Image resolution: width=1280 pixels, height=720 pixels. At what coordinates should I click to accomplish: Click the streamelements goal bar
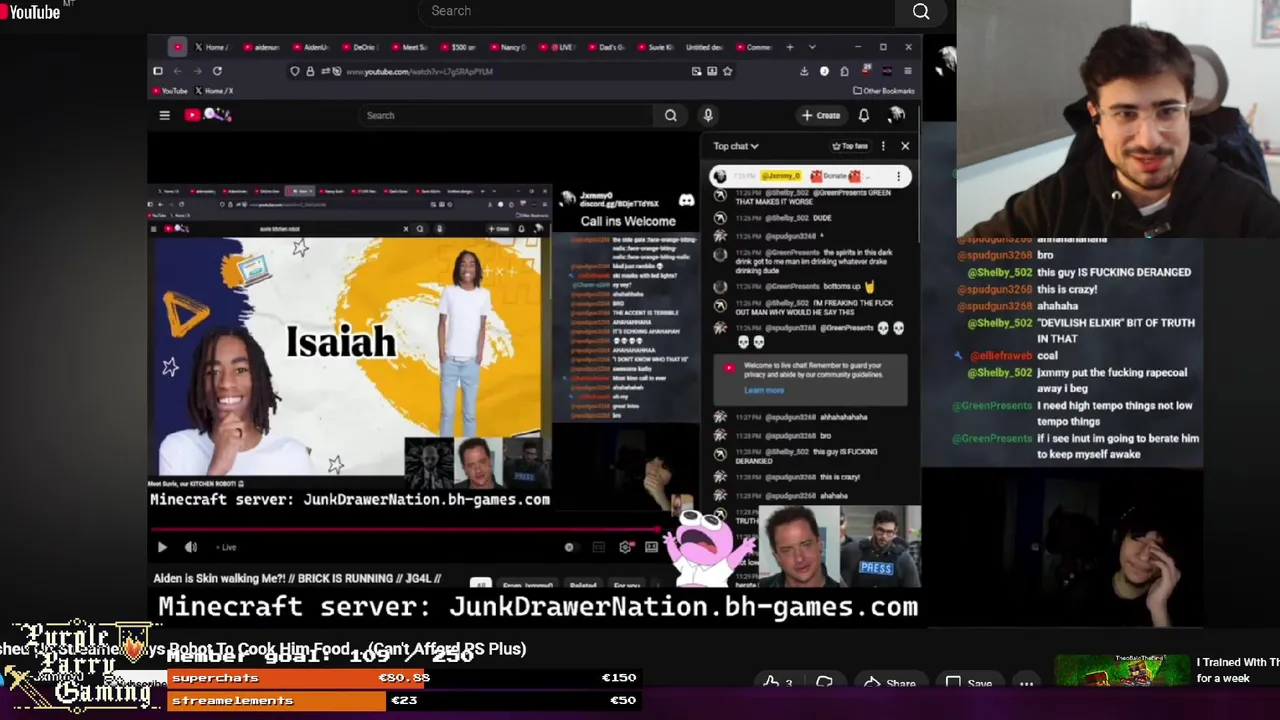277,700
